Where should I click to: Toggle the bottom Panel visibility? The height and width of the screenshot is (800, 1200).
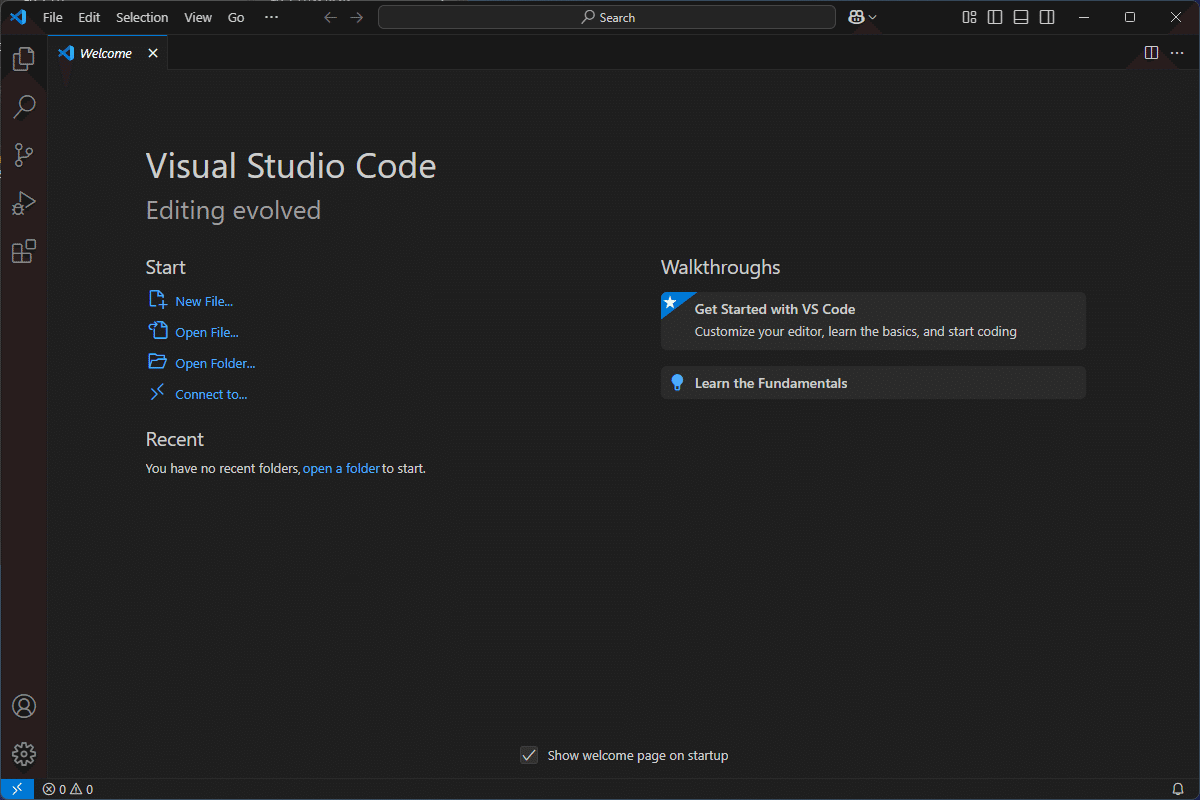pyautogui.click(x=1021, y=17)
